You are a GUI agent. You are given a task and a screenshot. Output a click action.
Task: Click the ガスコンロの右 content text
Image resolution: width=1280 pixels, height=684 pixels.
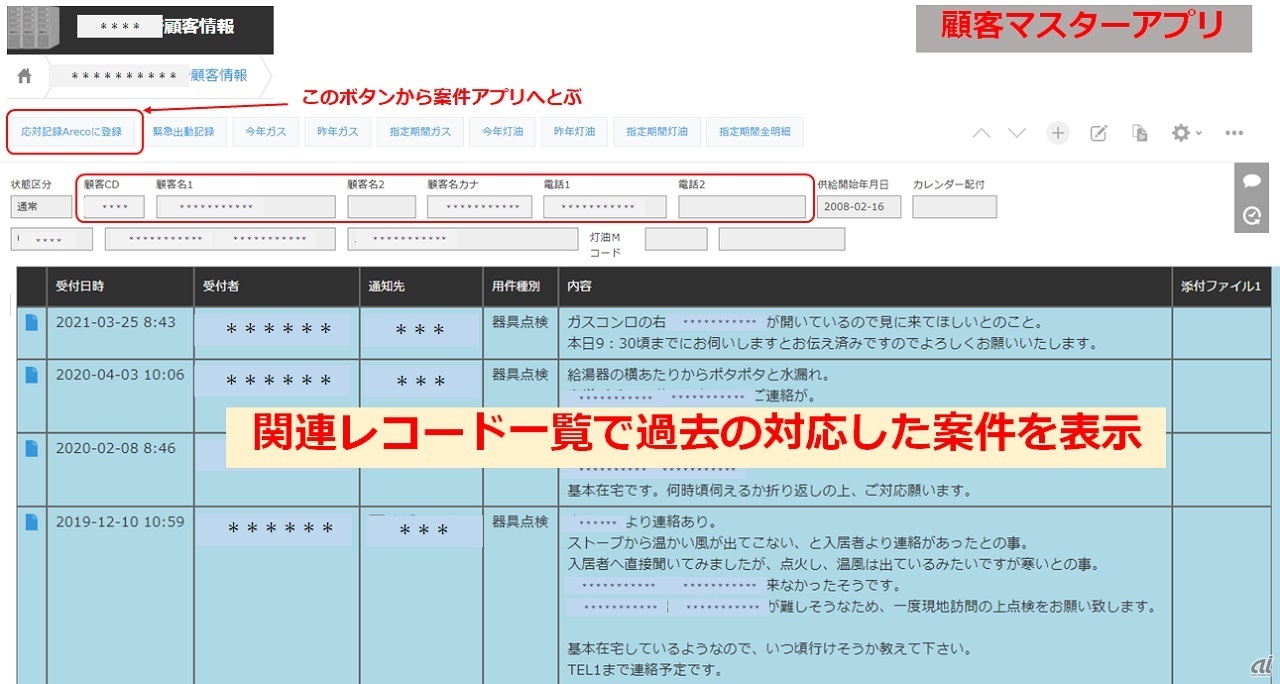click(617, 323)
